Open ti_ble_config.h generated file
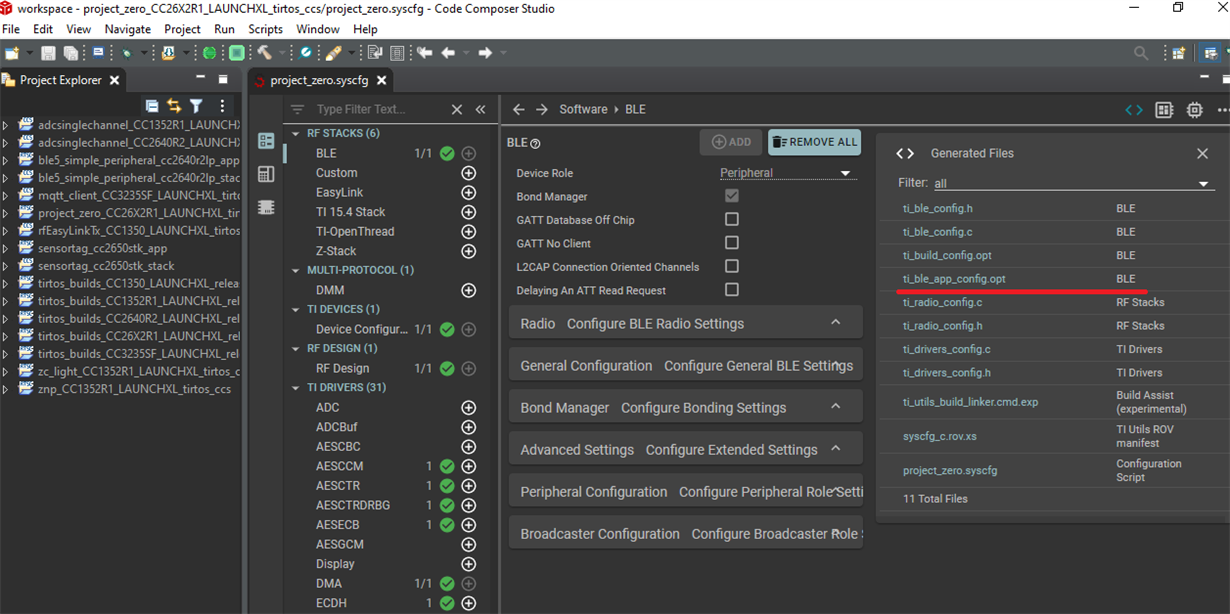 [938, 208]
